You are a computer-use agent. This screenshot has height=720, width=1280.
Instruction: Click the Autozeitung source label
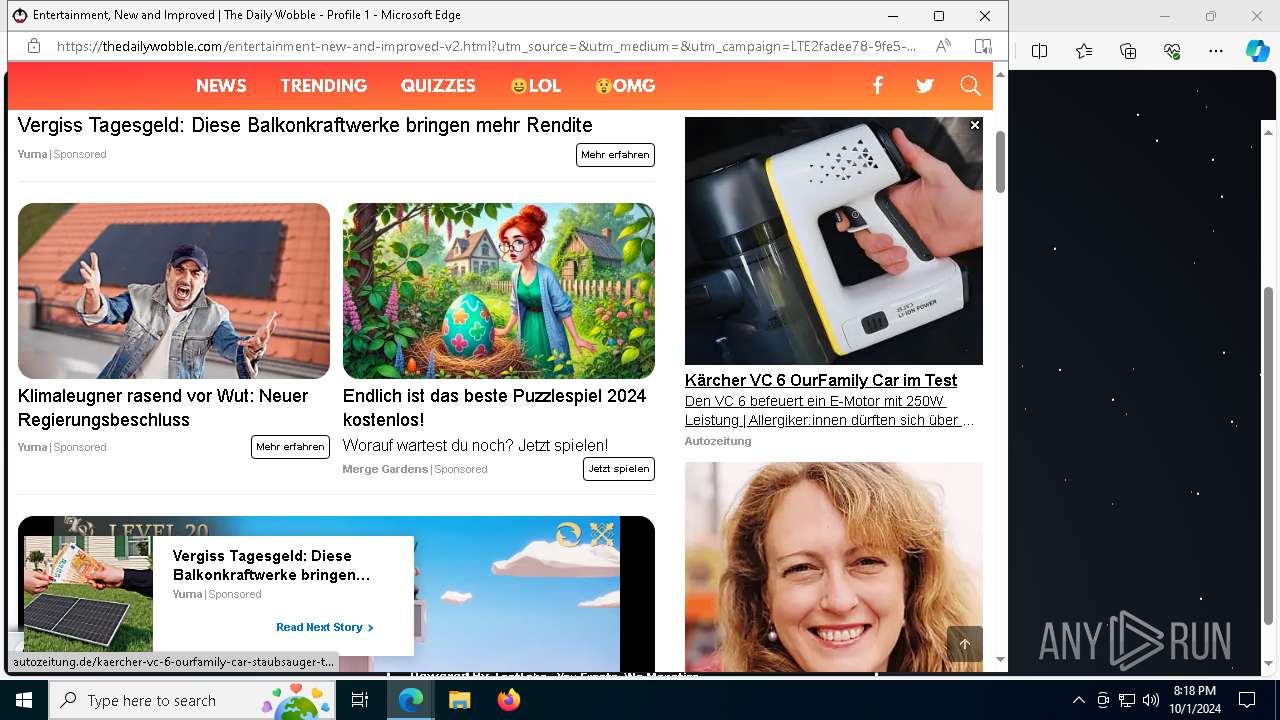718,441
